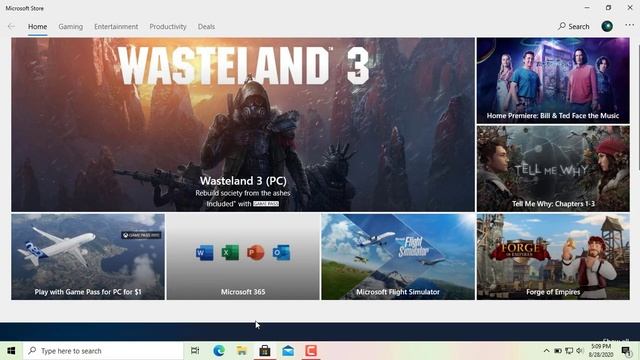Open the Microsoft 365 tile
The height and width of the screenshot is (360, 640).
(243, 257)
